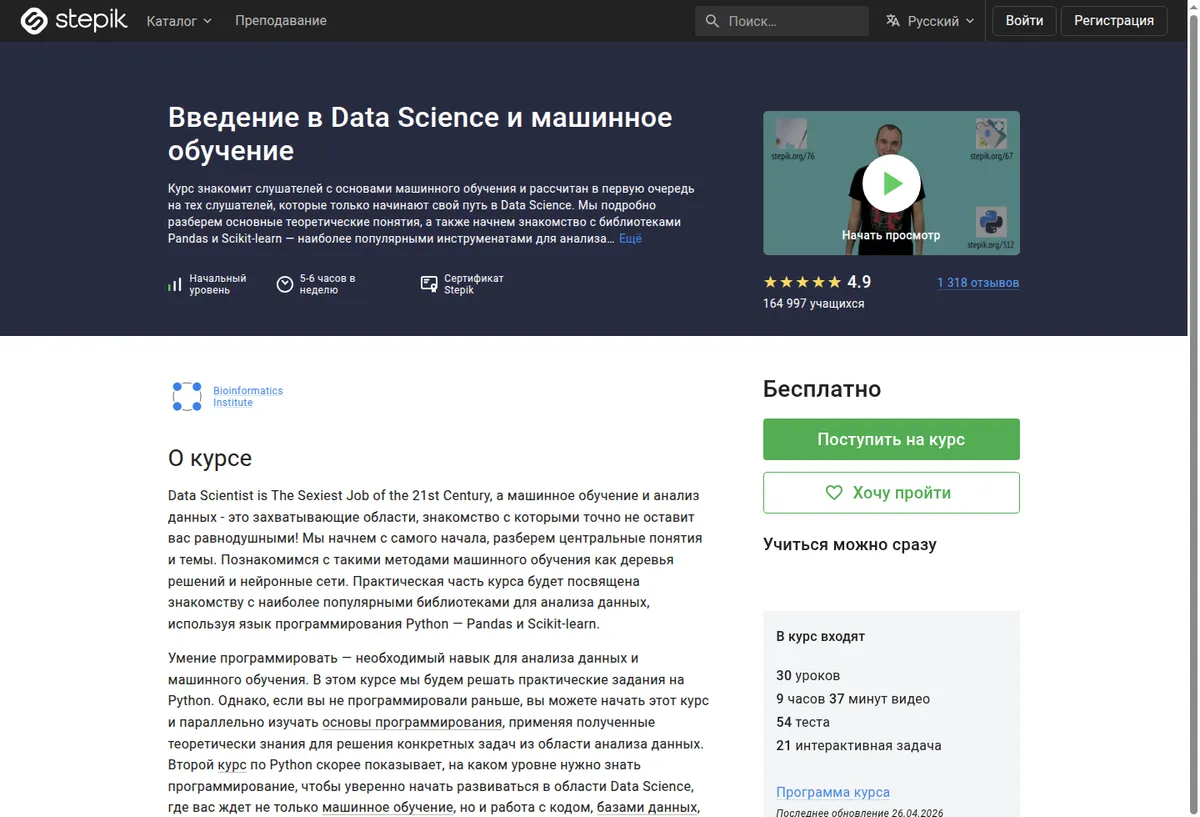Image resolution: width=1200 pixels, height=817 pixels.
Task: Expand course description with Ещё link
Action: click(630, 239)
